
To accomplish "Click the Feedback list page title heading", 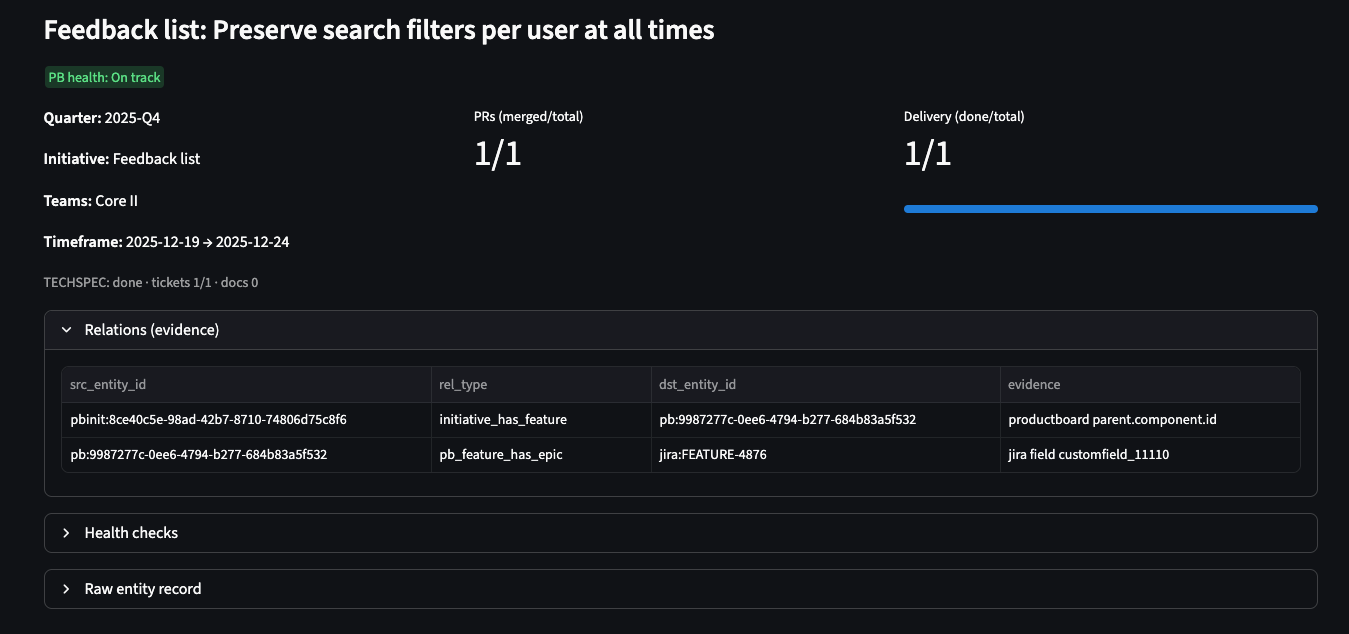I will [379, 30].
